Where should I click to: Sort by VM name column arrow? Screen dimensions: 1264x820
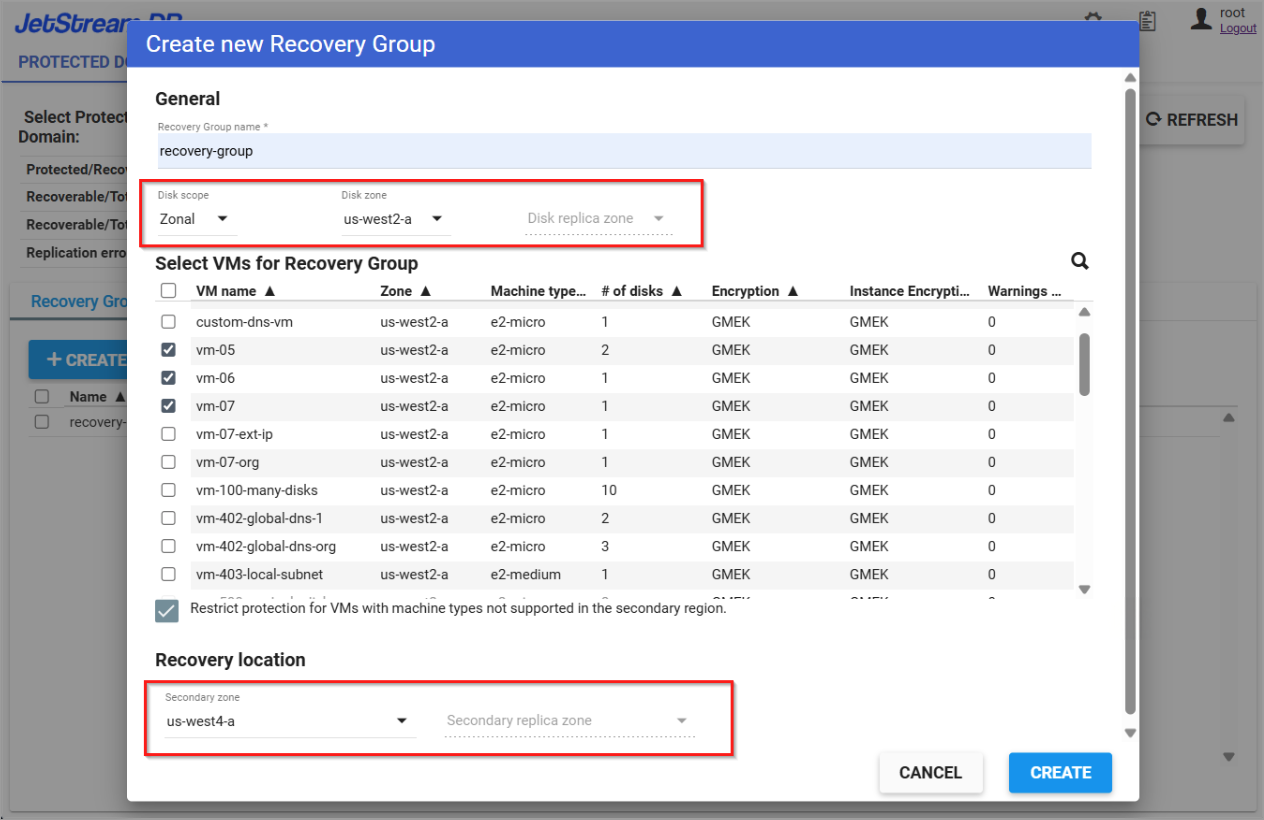(x=269, y=291)
